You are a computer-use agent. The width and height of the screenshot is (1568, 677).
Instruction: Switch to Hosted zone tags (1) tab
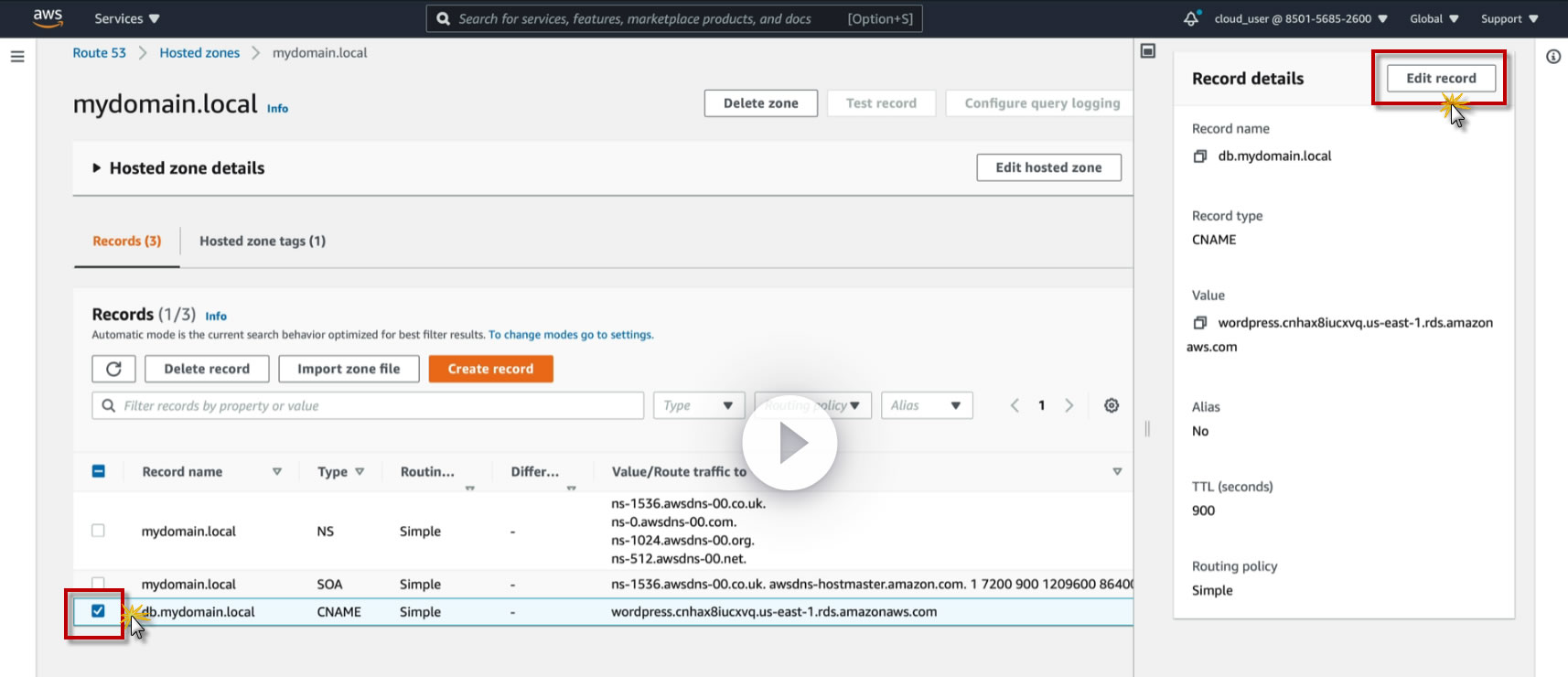[x=263, y=242]
